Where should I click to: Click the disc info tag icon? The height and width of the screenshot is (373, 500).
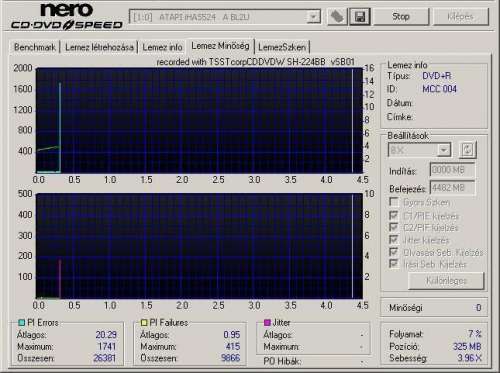(x=337, y=17)
